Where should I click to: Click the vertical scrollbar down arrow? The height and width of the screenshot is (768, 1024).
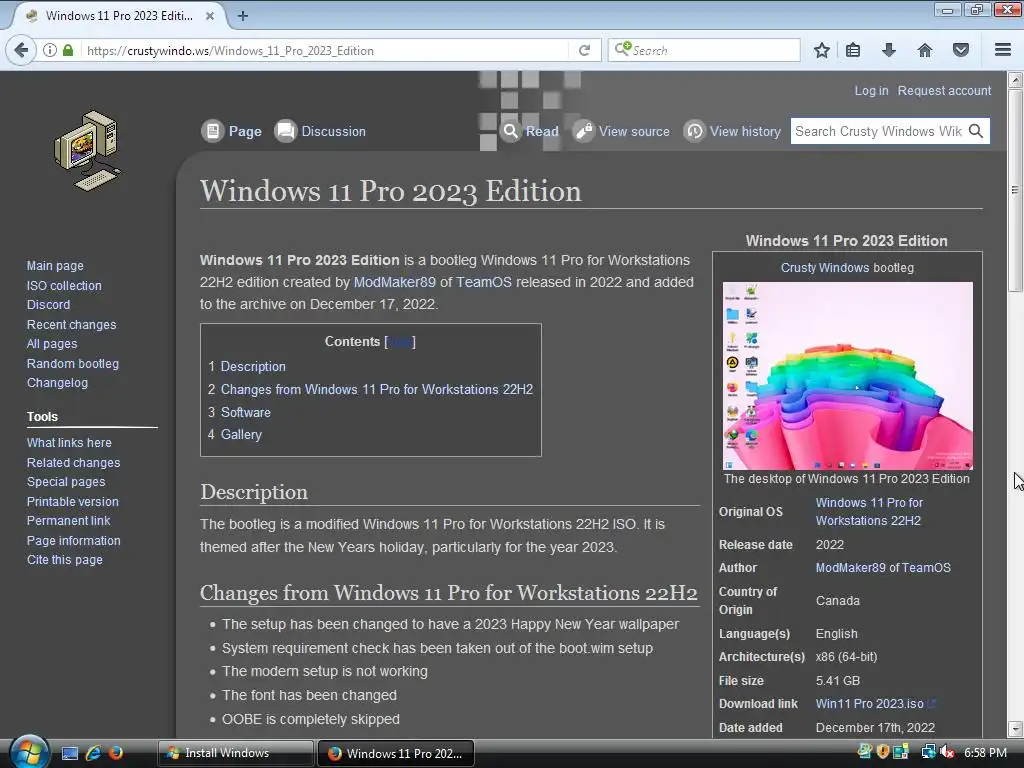pos(1015,728)
